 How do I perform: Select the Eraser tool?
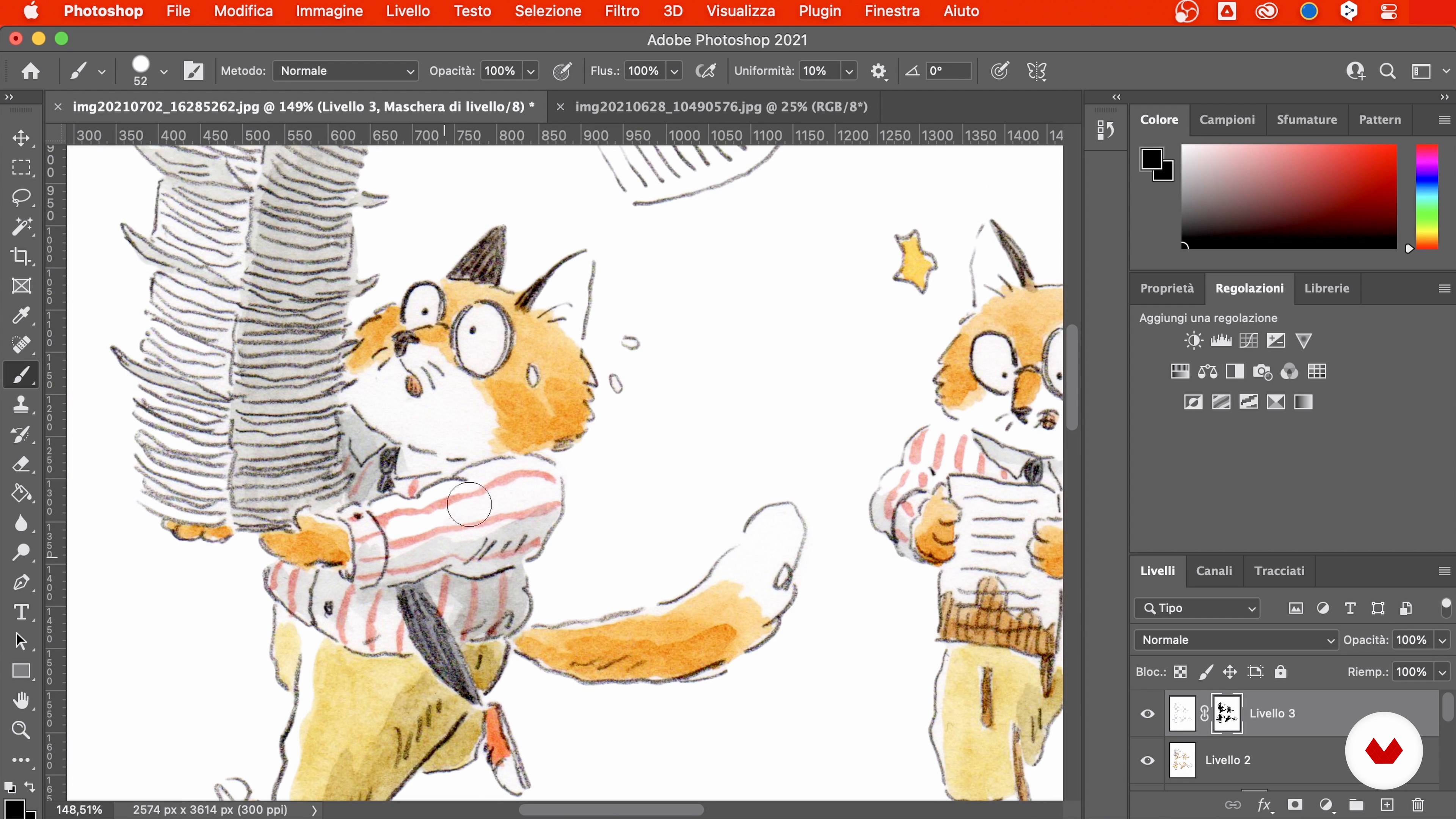[x=22, y=464]
